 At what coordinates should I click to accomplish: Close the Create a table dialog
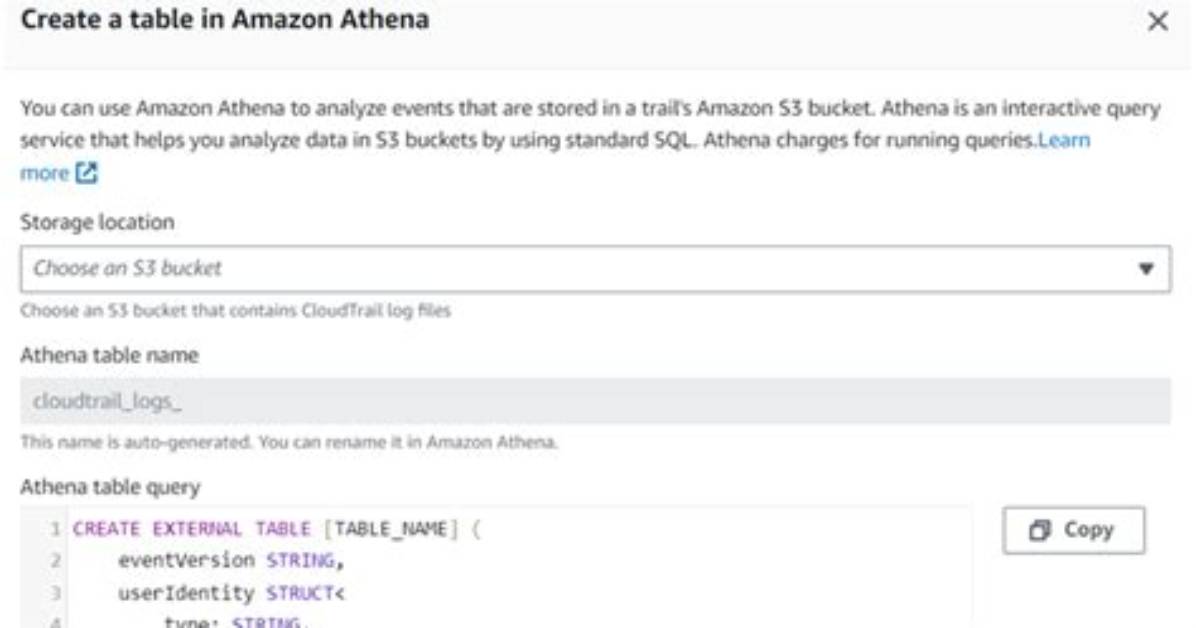click(x=1157, y=21)
